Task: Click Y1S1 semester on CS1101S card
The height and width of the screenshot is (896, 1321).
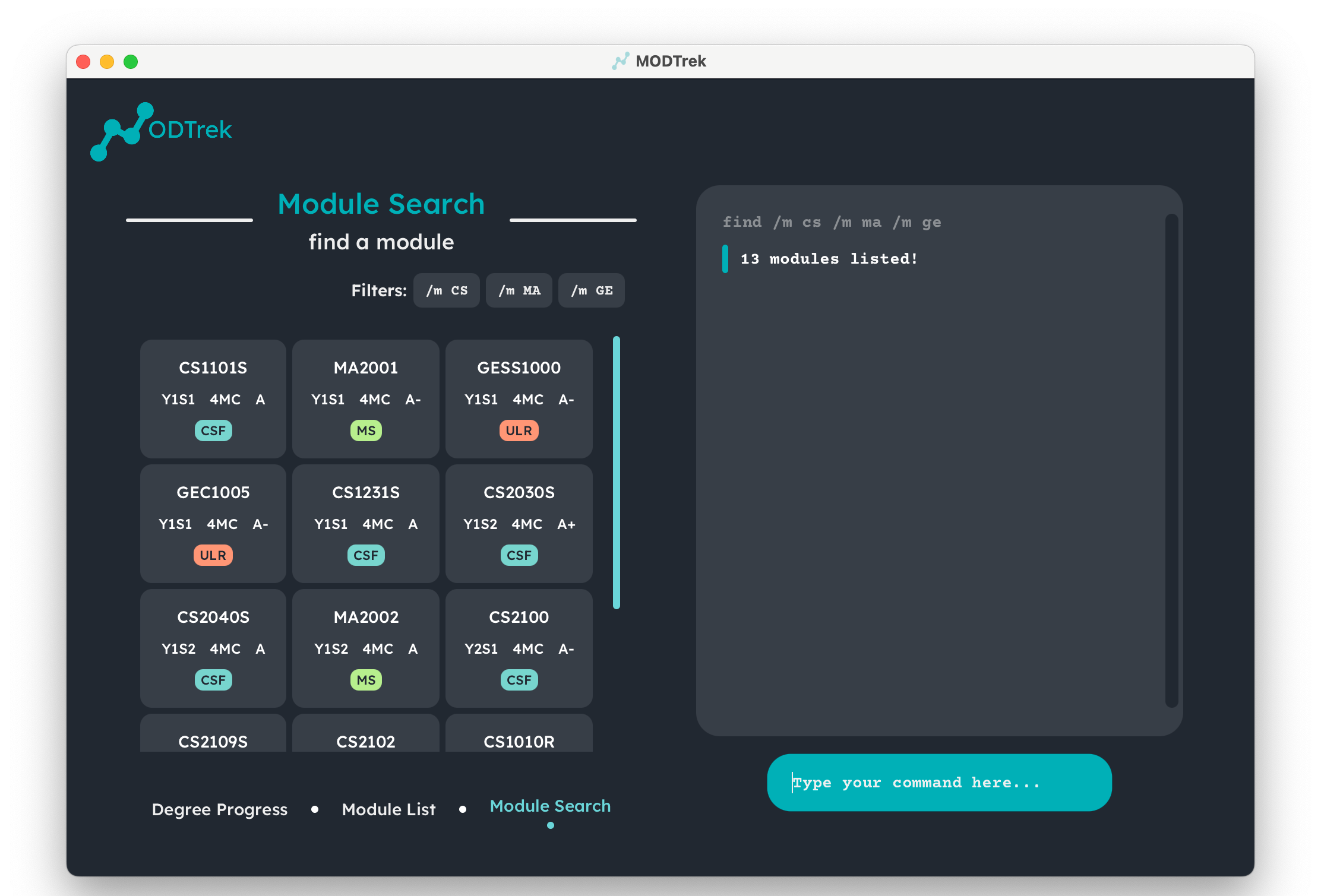Action: point(178,400)
